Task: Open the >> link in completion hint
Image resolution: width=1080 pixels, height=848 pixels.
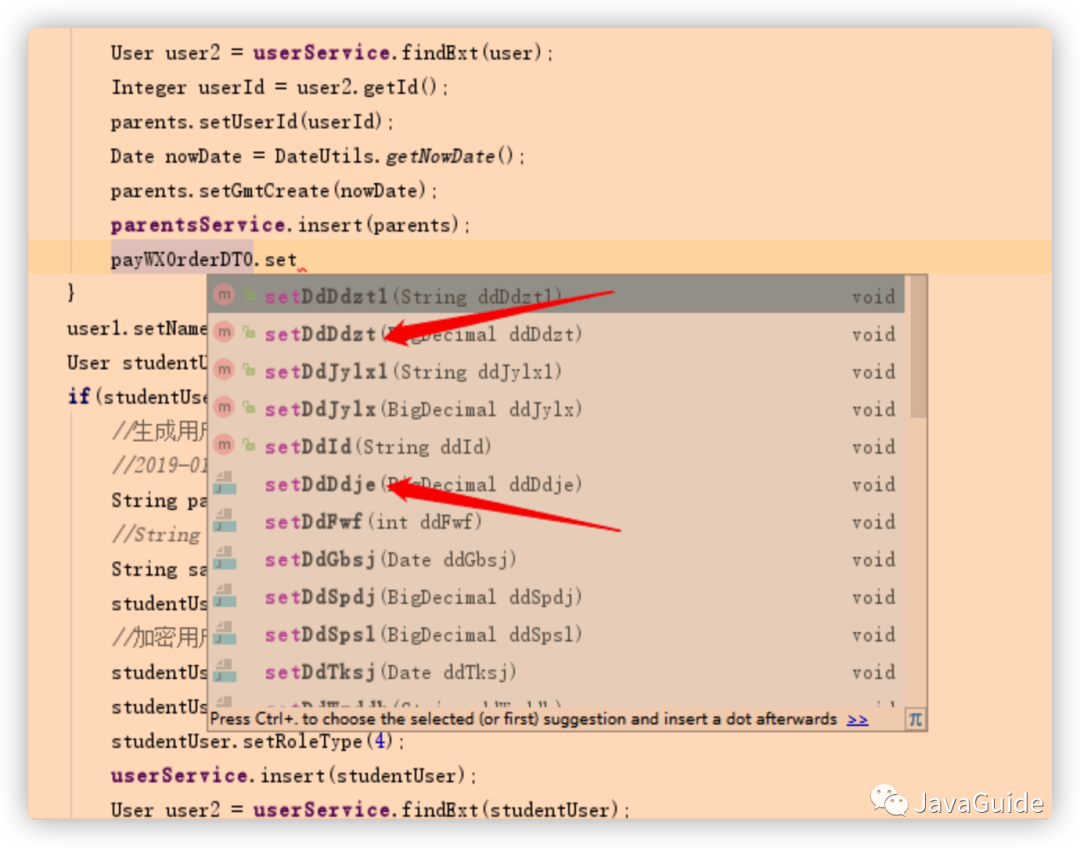Action: 858,720
